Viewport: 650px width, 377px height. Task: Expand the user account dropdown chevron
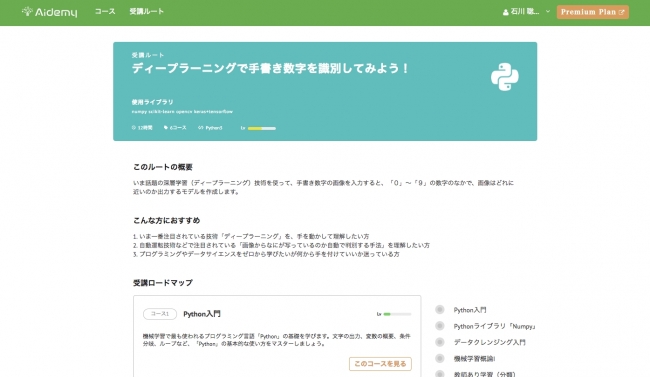(548, 12)
